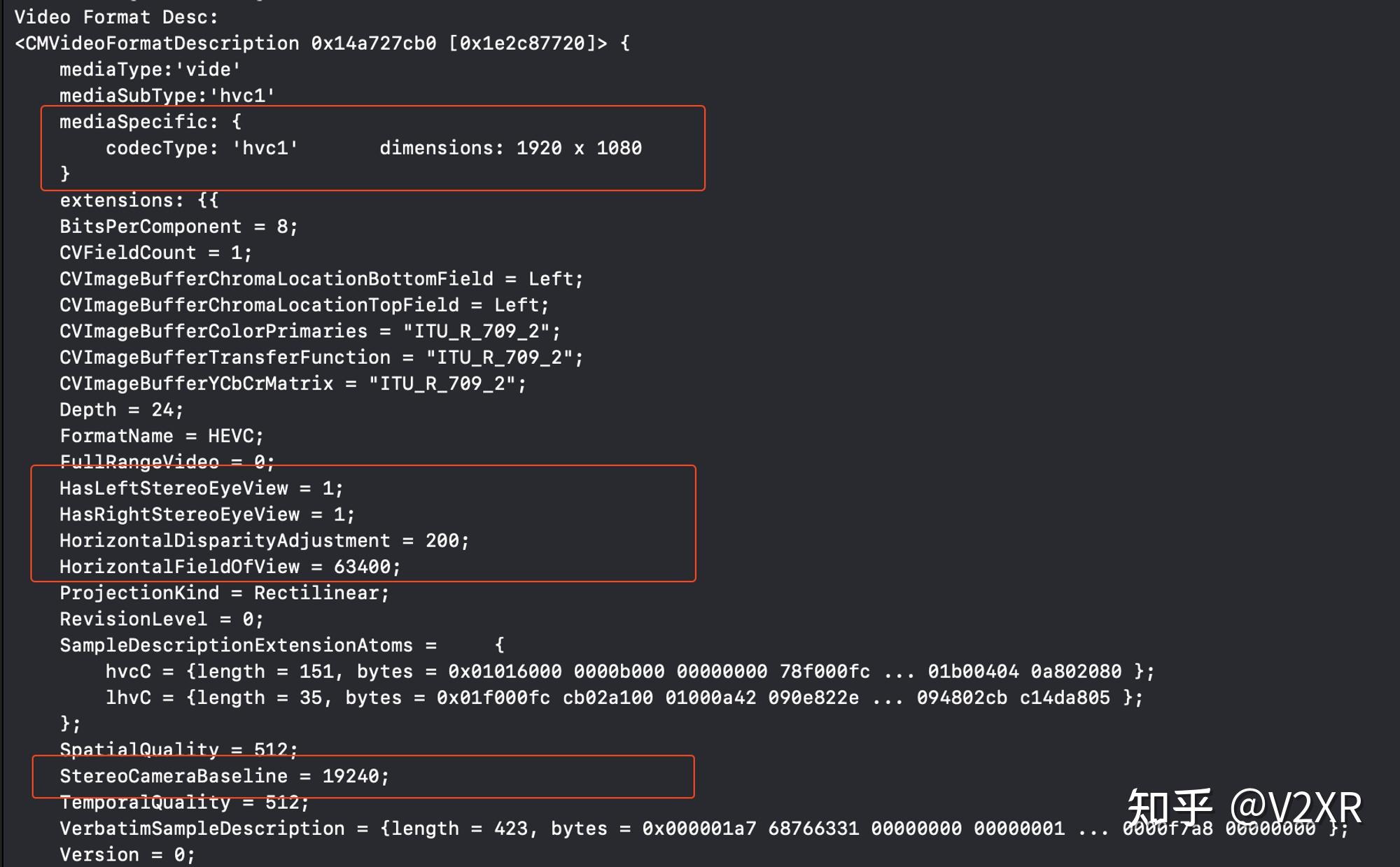
Task: Click the ProjectionKind = Rectilinear line
Action: (224, 593)
